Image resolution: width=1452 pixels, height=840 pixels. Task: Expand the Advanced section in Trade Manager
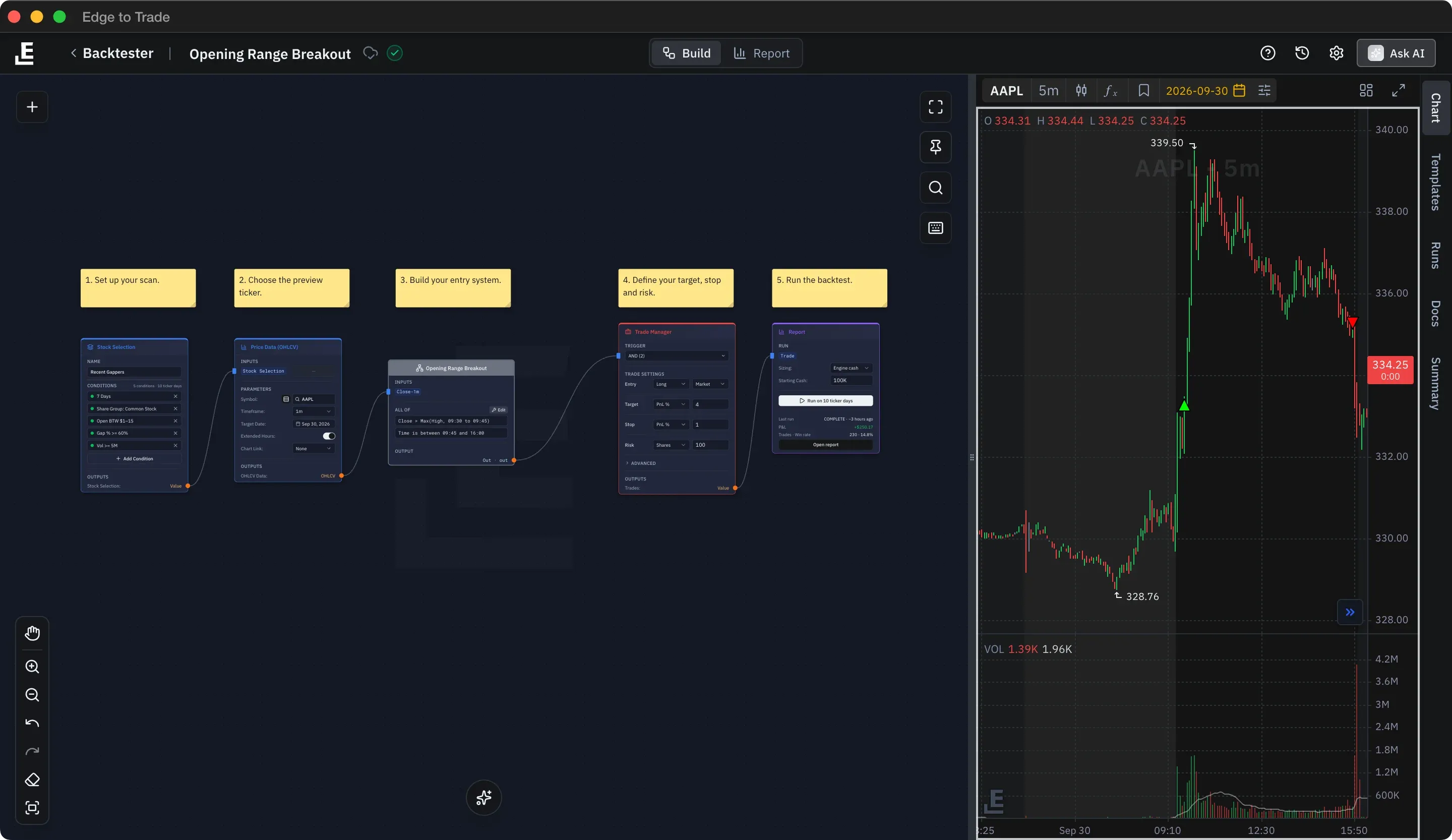coord(640,463)
